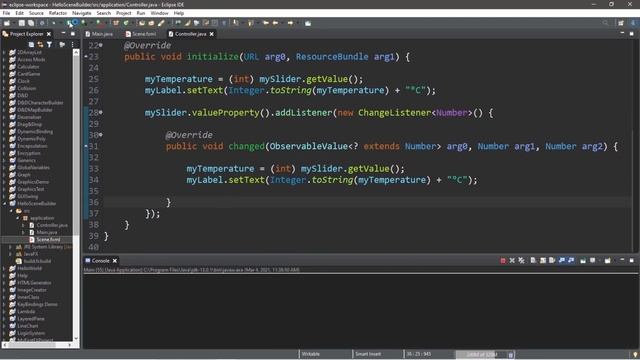Viewport: 640px width, 360px height.
Task: Select Main.java in the project tree
Action: coord(47,232)
